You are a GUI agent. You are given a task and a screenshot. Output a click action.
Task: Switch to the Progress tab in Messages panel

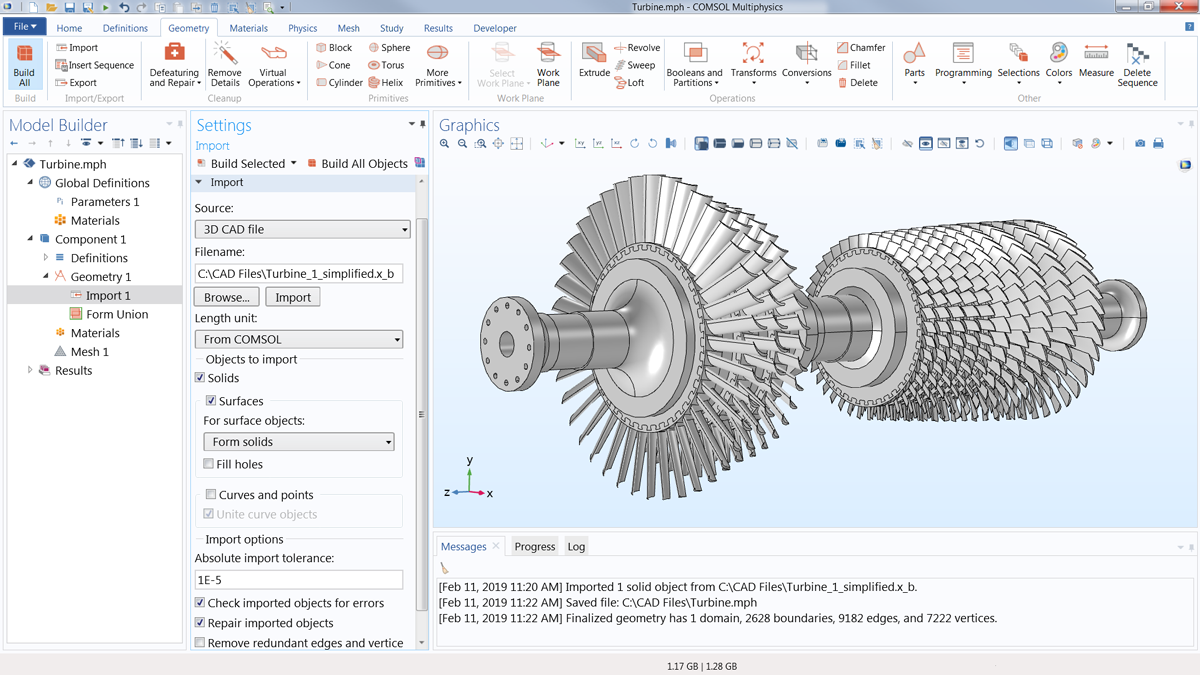coord(534,546)
